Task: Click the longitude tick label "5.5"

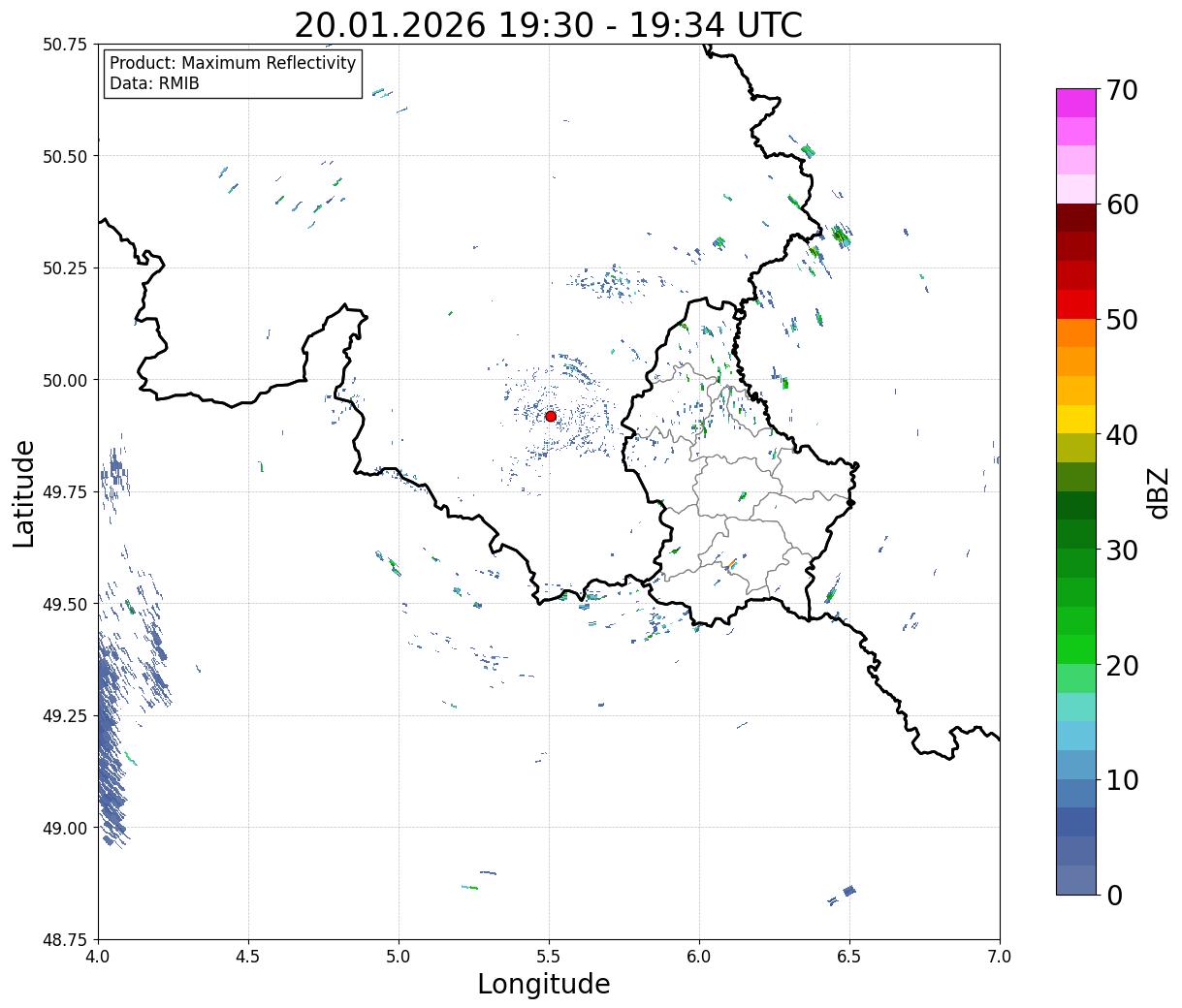Action: 549,957
